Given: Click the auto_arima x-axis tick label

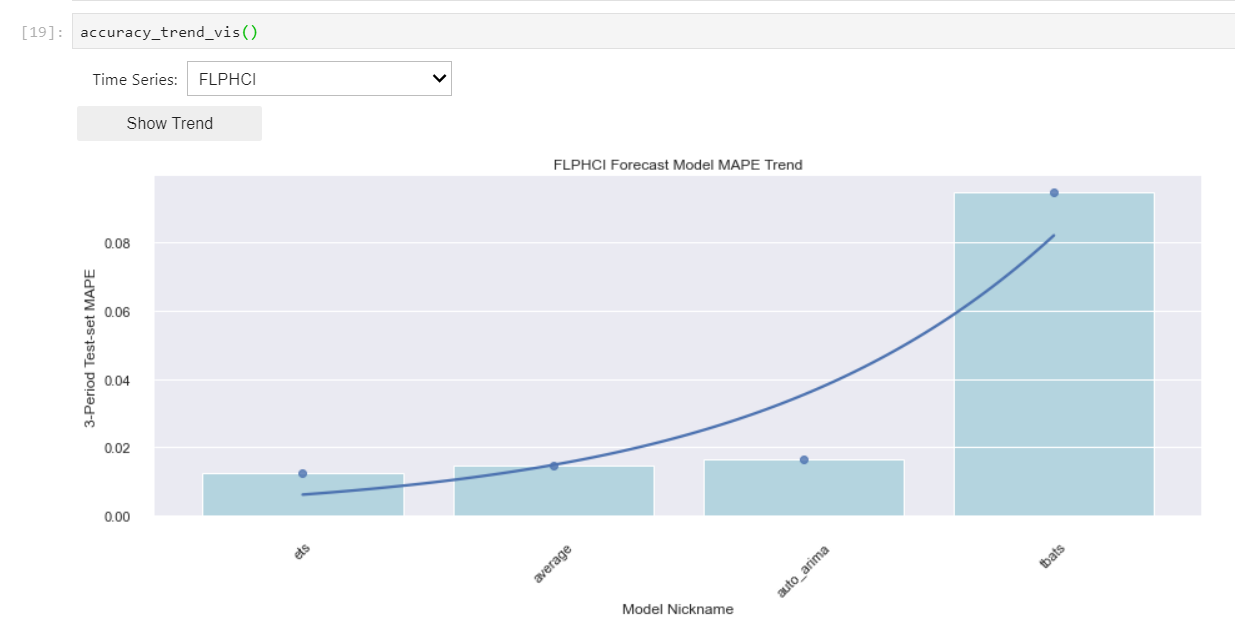Looking at the screenshot, I should tap(802, 569).
